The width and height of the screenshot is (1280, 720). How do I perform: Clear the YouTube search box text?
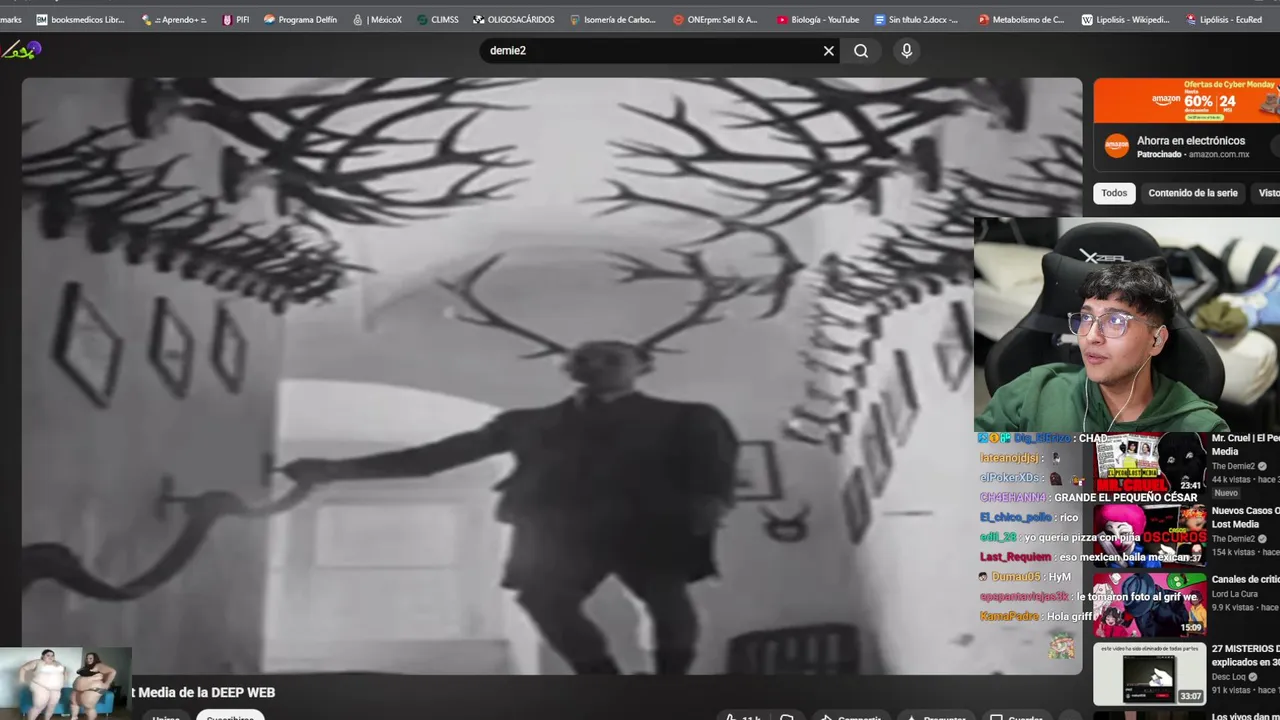pyautogui.click(x=828, y=51)
